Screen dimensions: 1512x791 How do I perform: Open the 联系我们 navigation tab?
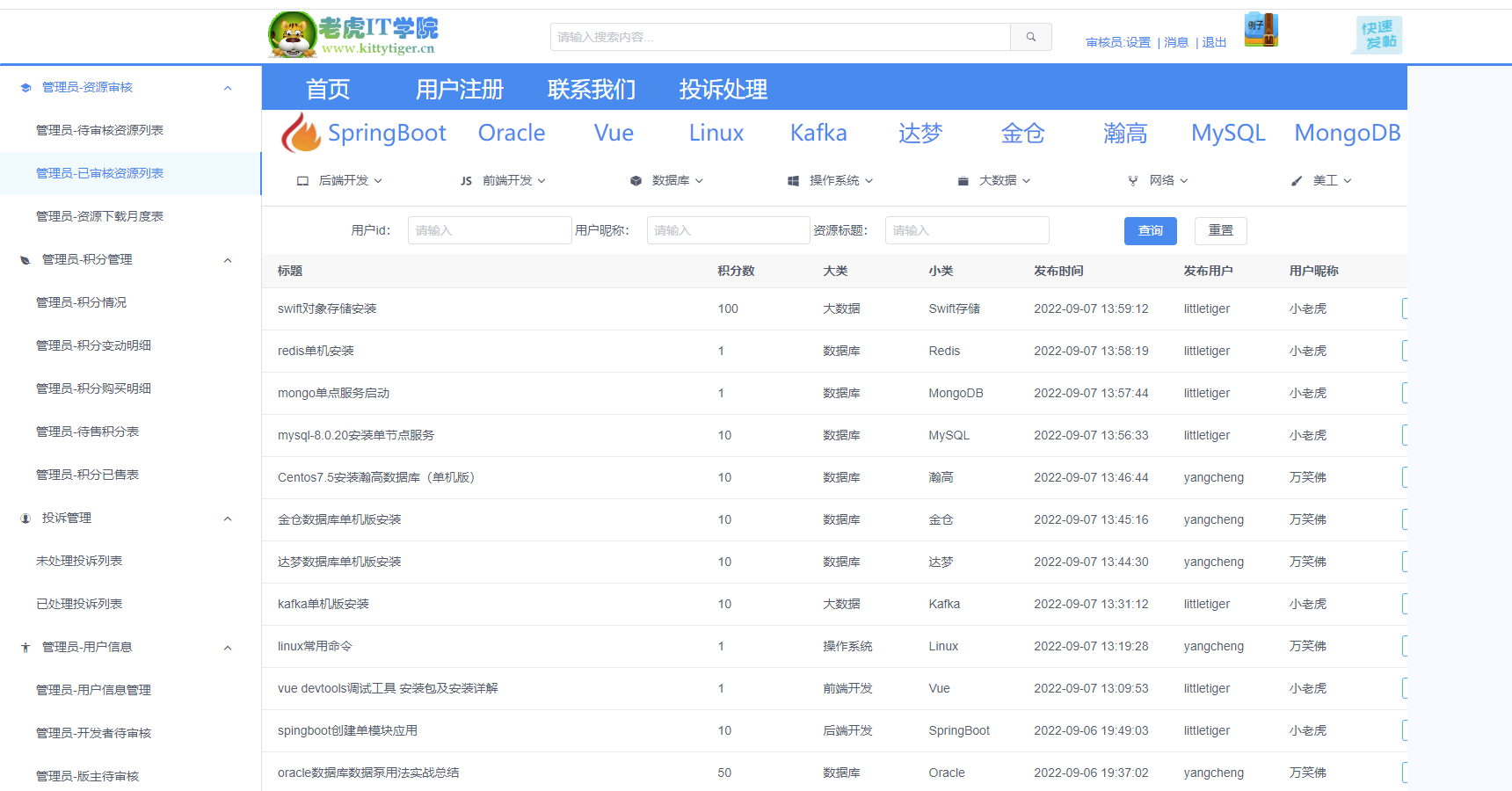(592, 90)
